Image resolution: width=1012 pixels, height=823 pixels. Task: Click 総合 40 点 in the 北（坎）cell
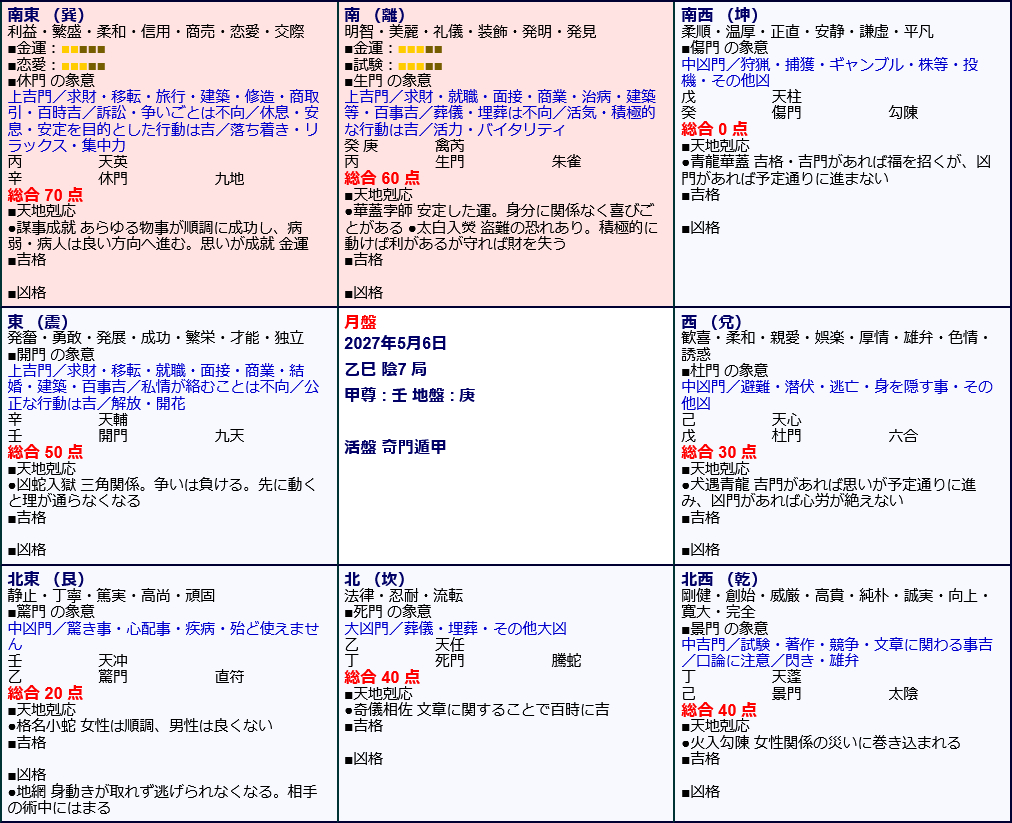[382, 677]
